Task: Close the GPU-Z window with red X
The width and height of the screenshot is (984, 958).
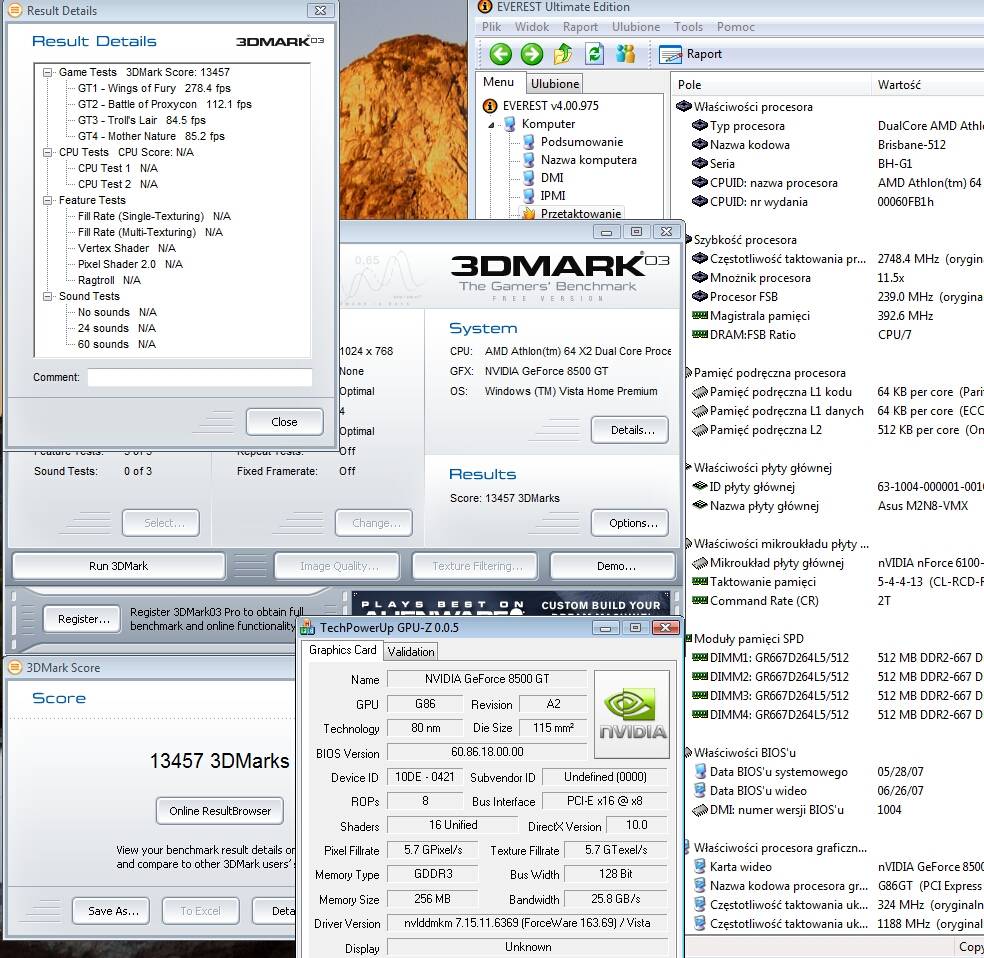Action: (665, 628)
